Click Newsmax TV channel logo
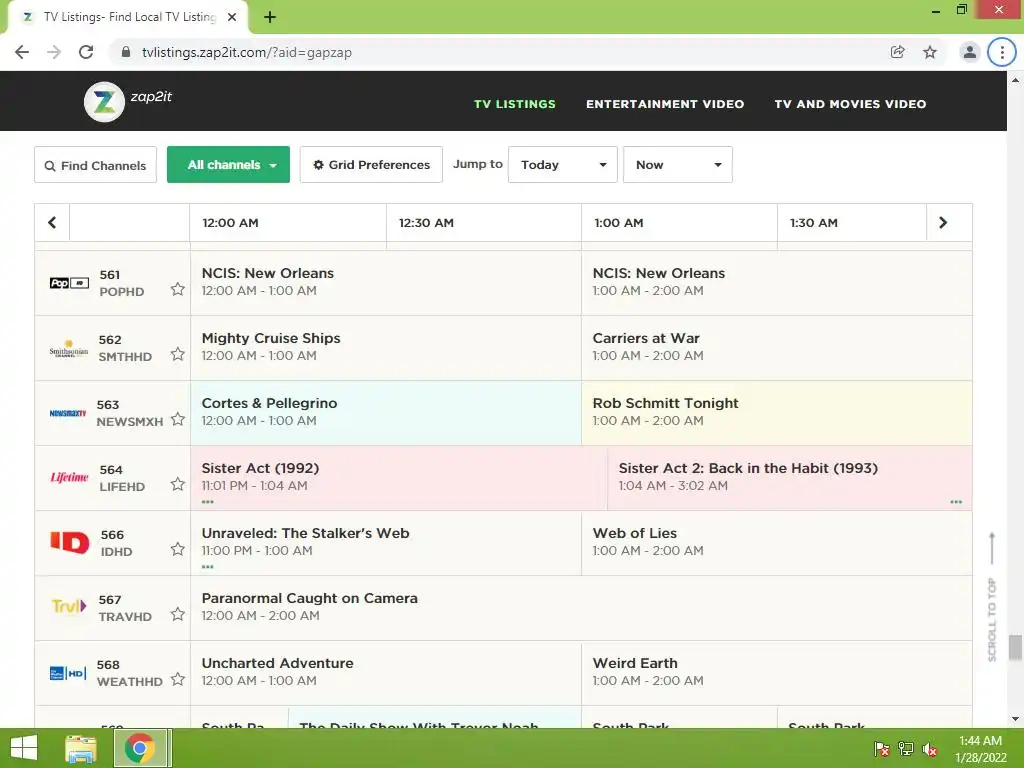 (68, 413)
